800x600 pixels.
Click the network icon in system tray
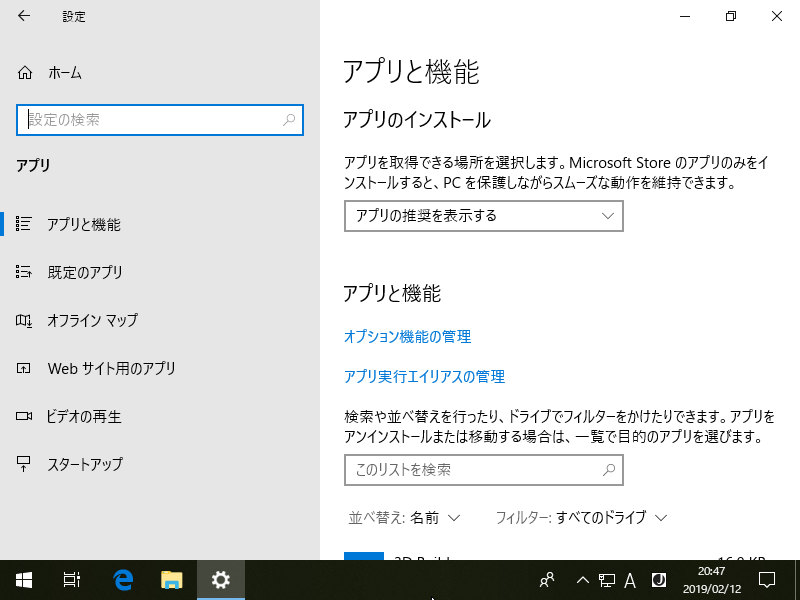coord(607,580)
